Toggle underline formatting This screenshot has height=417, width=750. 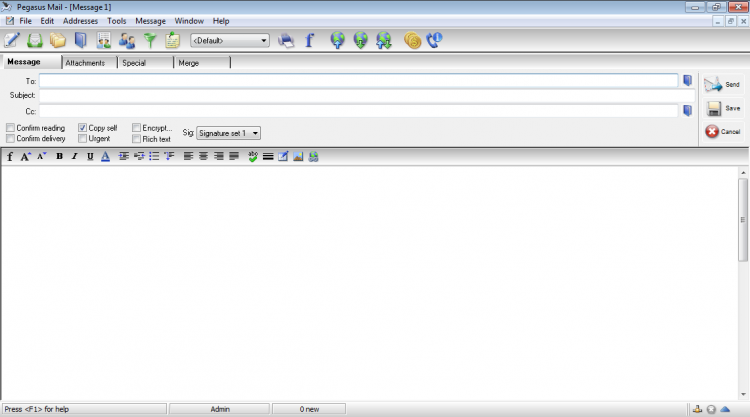(90, 156)
